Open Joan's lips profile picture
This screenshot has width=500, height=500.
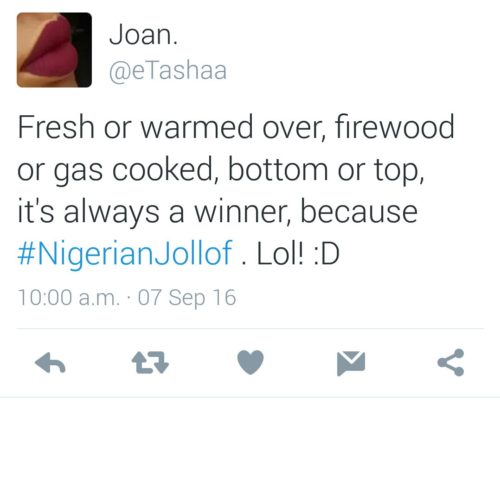(54, 50)
